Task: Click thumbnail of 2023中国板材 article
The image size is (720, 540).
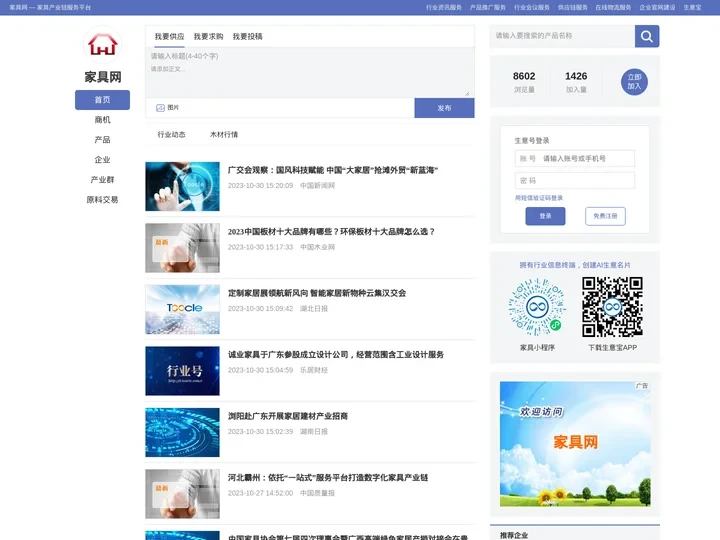Action: point(182,248)
